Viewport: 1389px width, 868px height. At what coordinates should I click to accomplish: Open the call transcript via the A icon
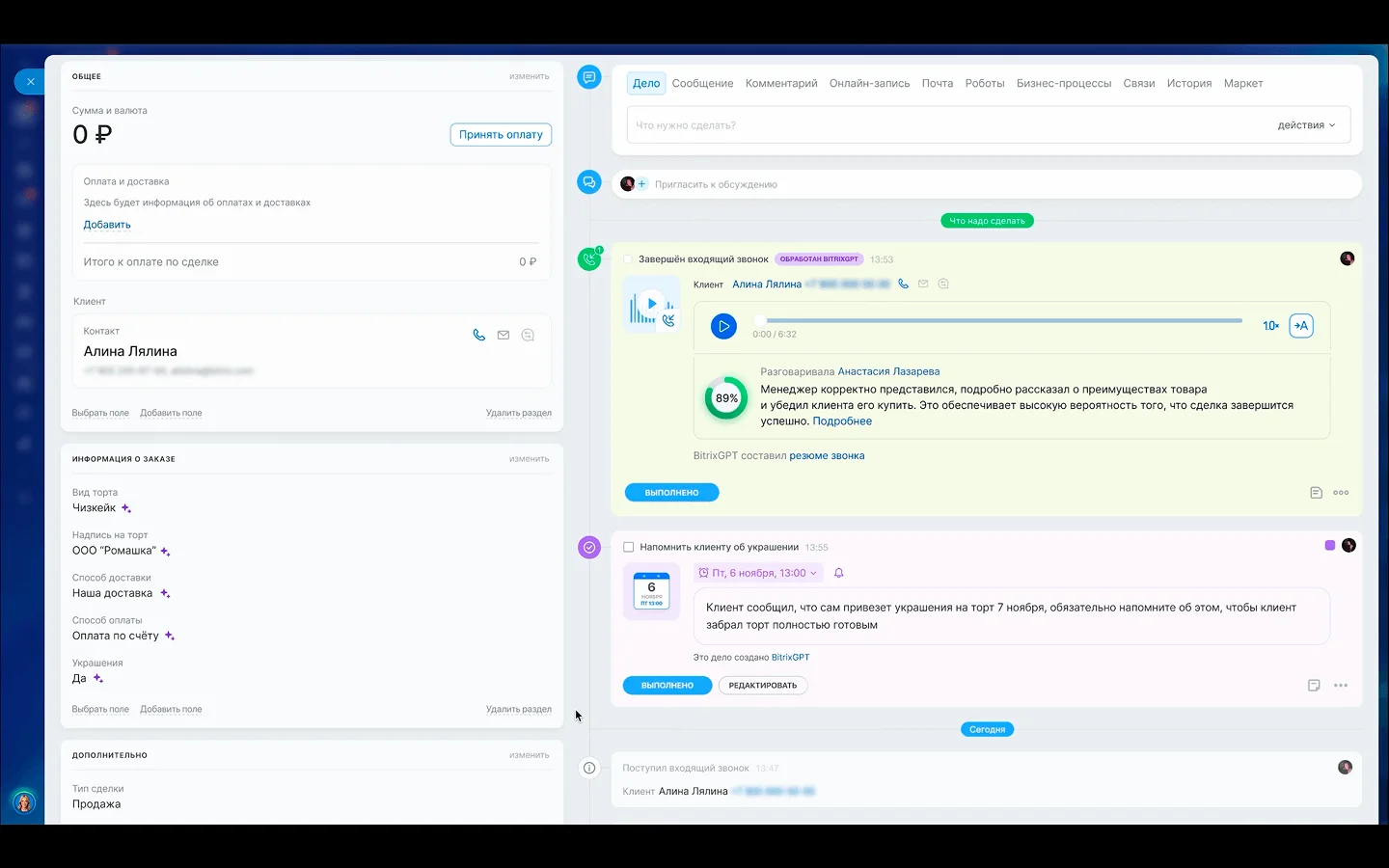pos(1301,326)
